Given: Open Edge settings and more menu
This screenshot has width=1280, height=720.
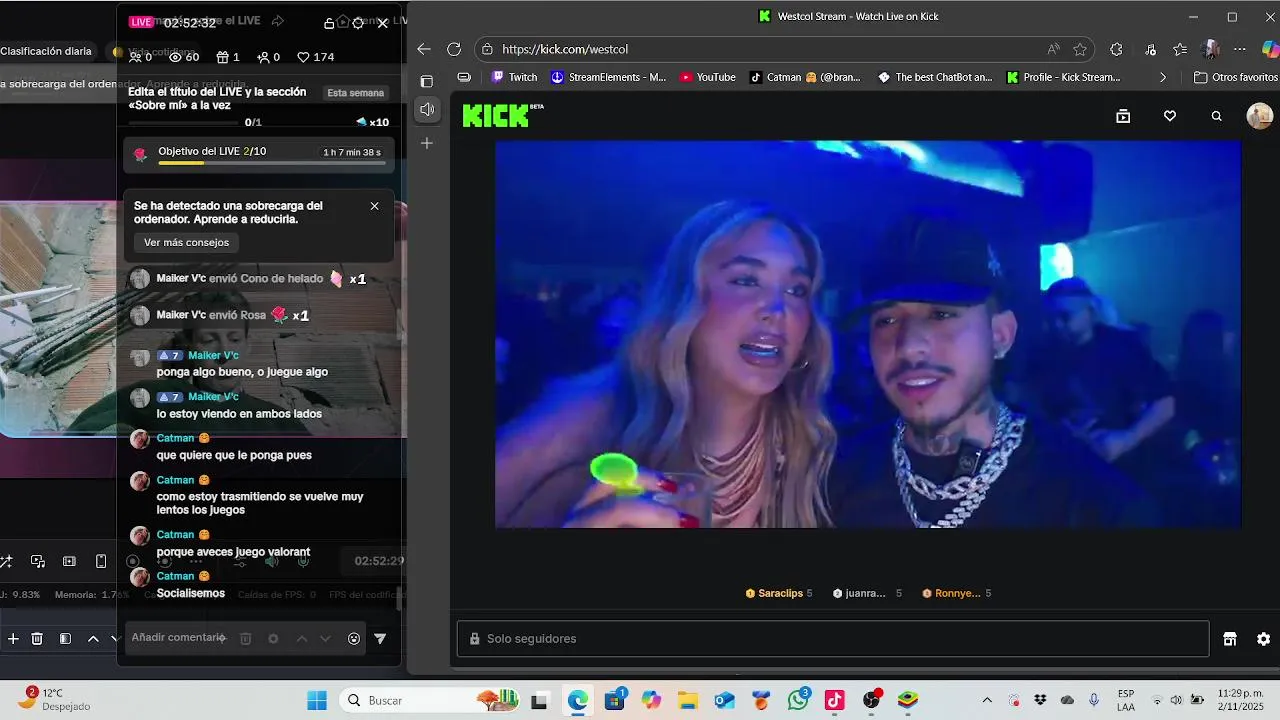Looking at the screenshot, I should pos(1240,49).
